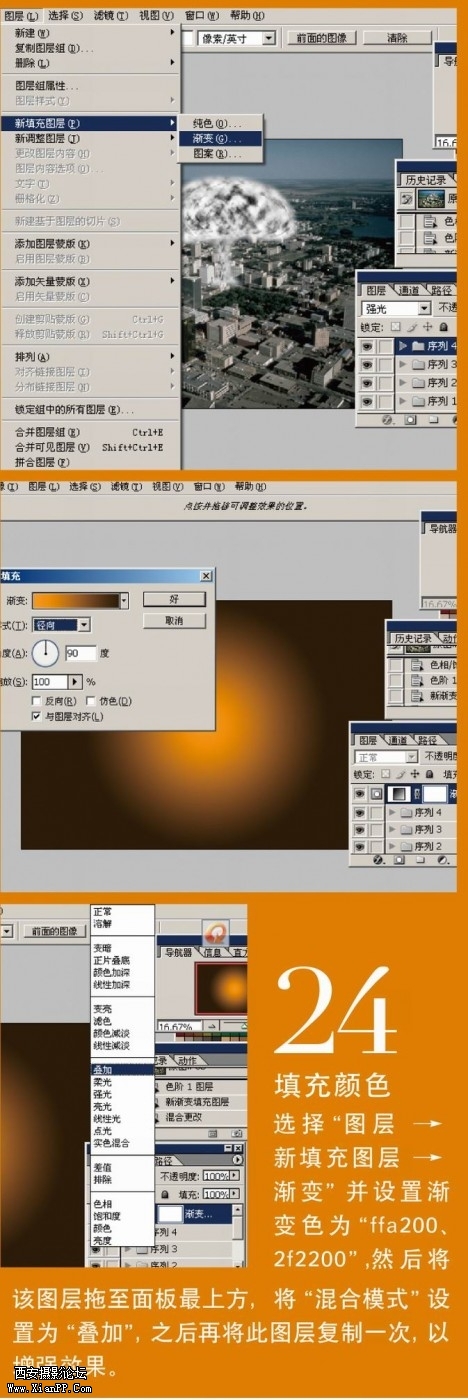The image size is (468, 1400).
Task: Open the 径向 style dropdown
Action: 83,624
